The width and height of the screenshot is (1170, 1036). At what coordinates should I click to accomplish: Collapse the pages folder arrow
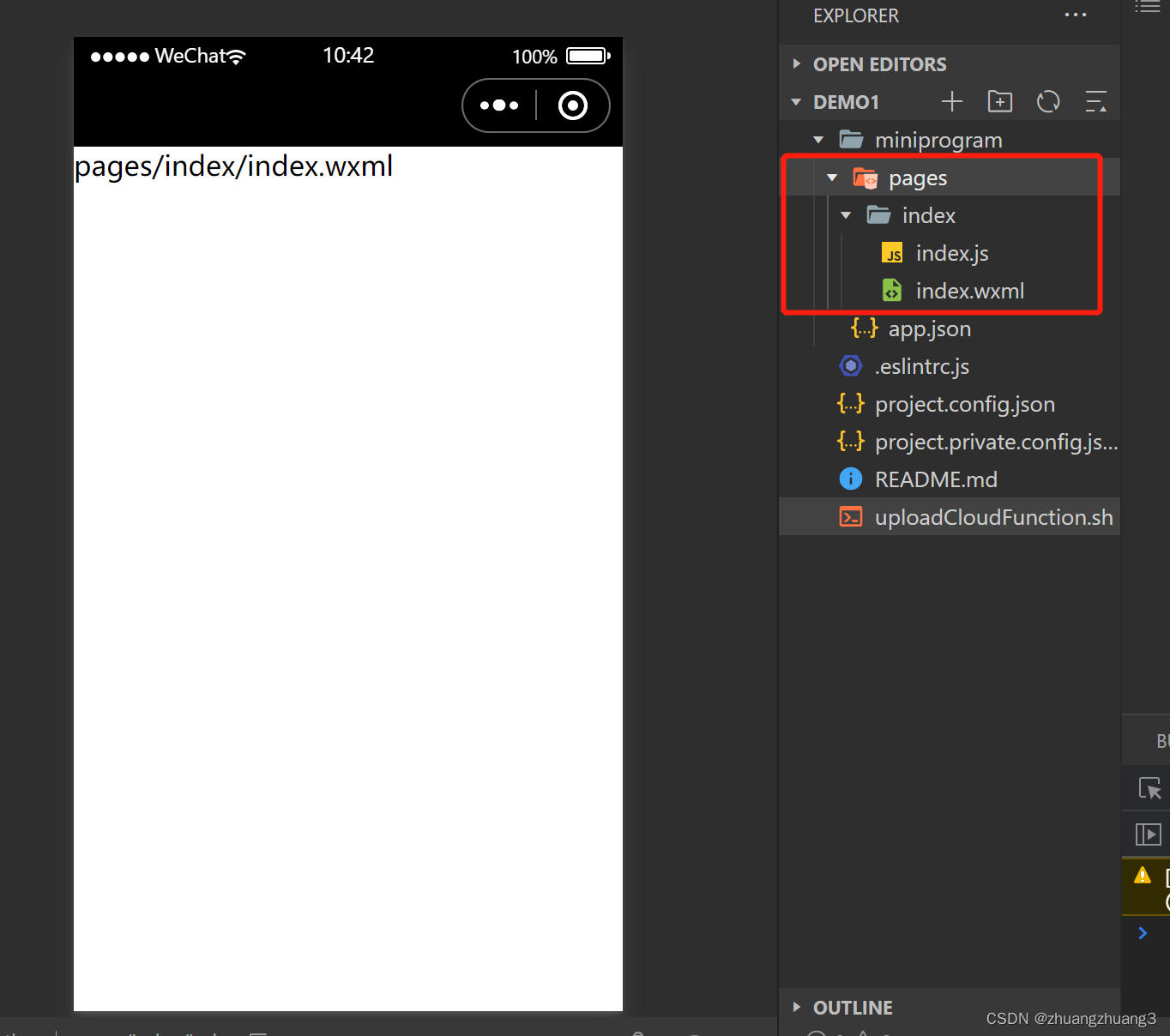pos(832,178)
